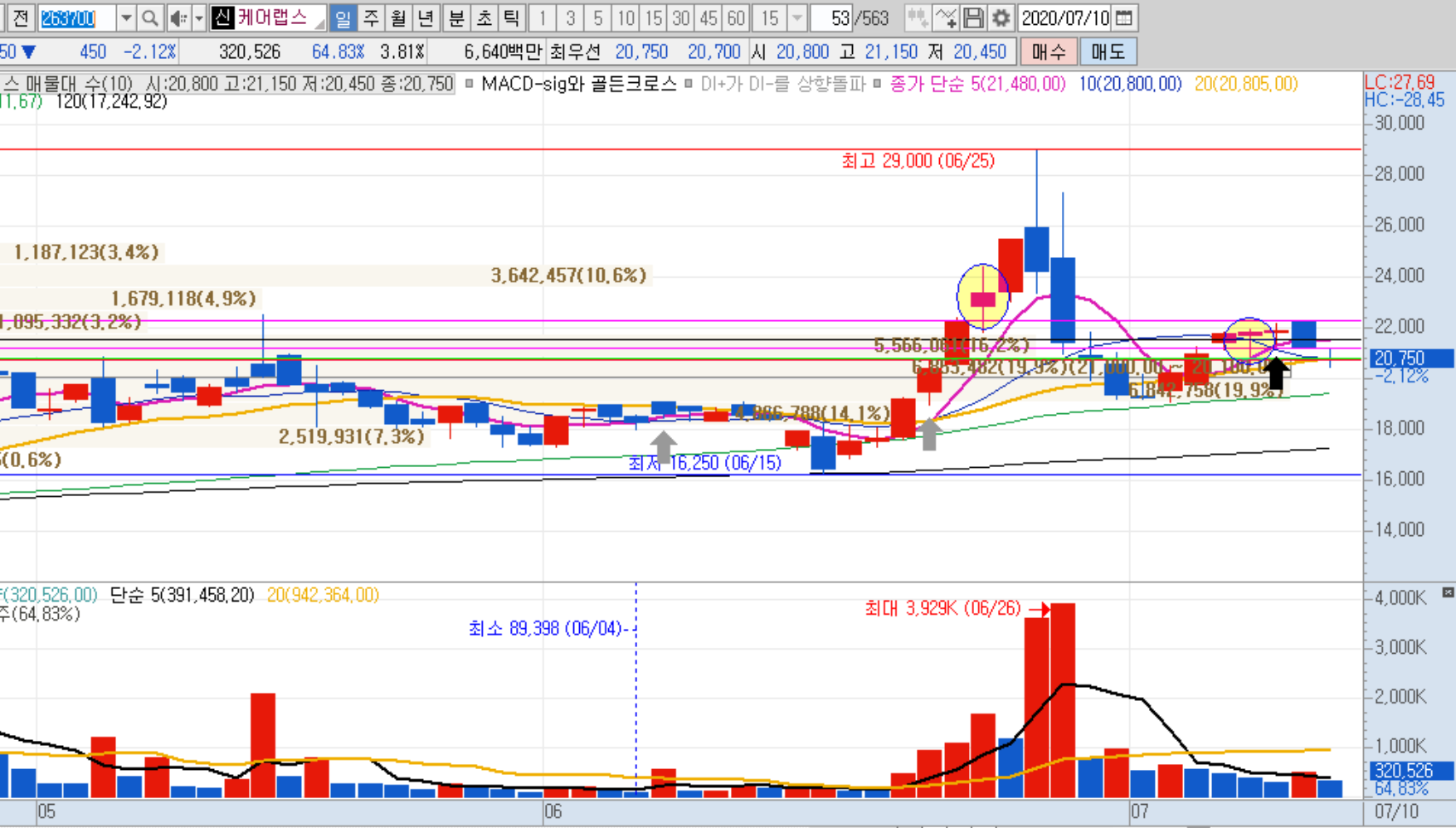The width and height of the screenshot is (1456, 828).
Task: Click the 최고 29,000 (06/25) label
Action: click(x=918, y=161)
